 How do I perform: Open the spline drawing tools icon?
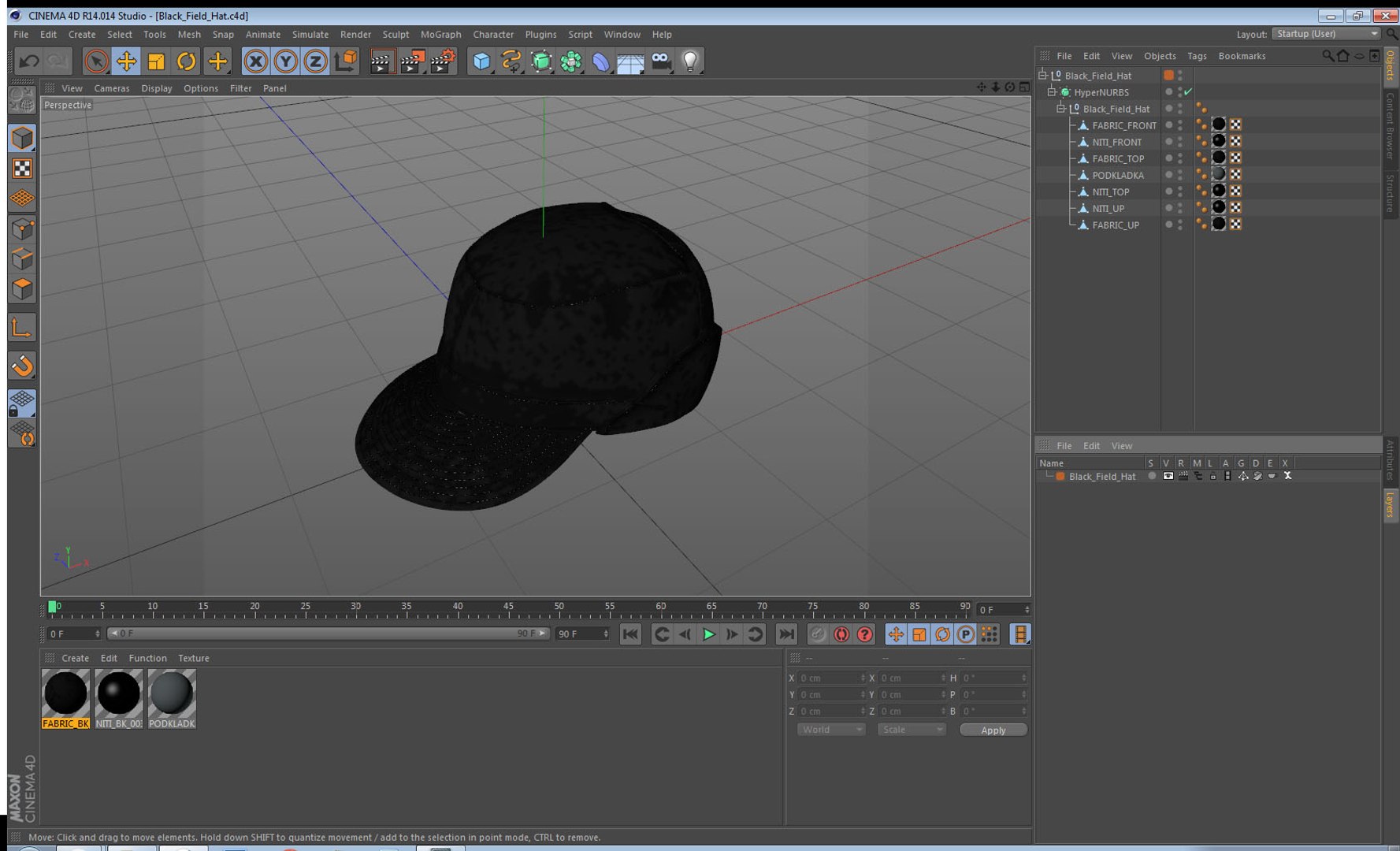511,61
